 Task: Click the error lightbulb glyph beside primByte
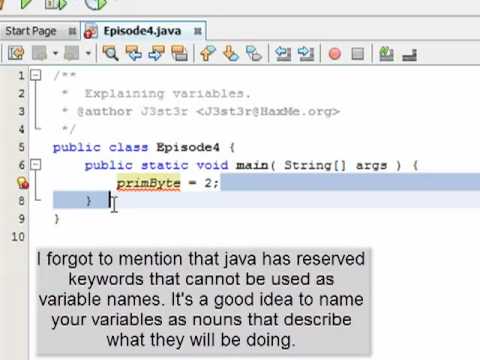[x=23, y=183]
